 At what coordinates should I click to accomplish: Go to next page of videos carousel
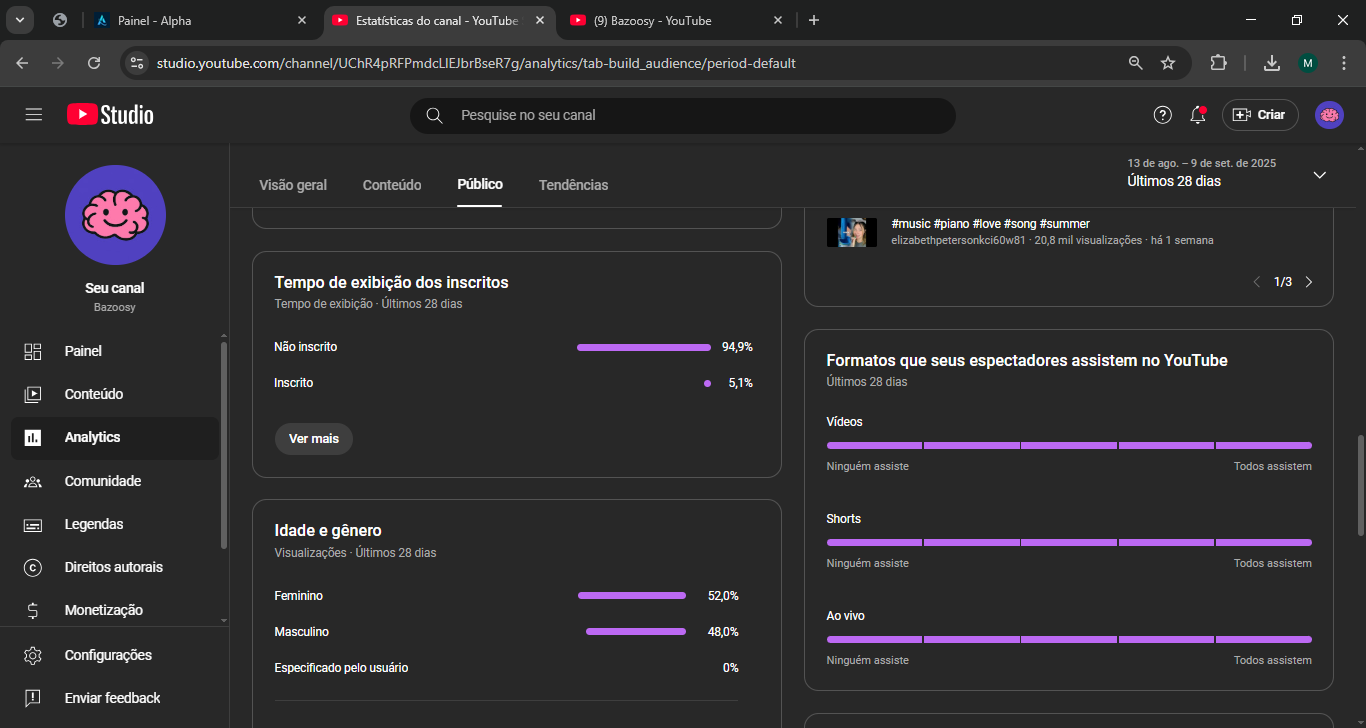point(1309,282)
